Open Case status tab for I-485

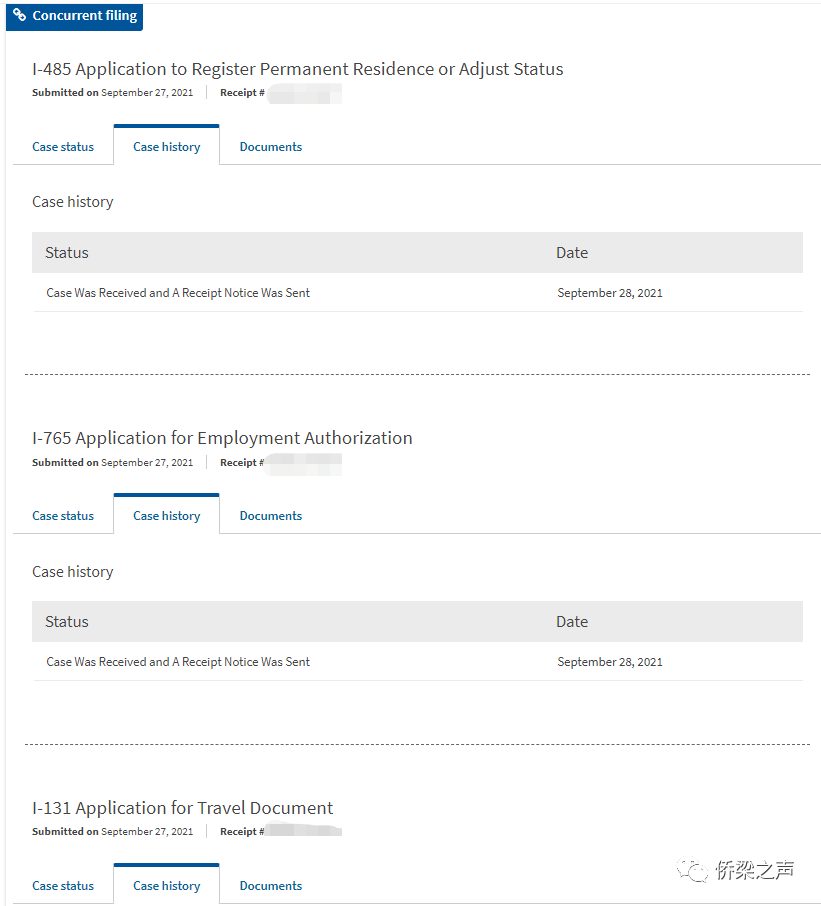click(63, 147)
